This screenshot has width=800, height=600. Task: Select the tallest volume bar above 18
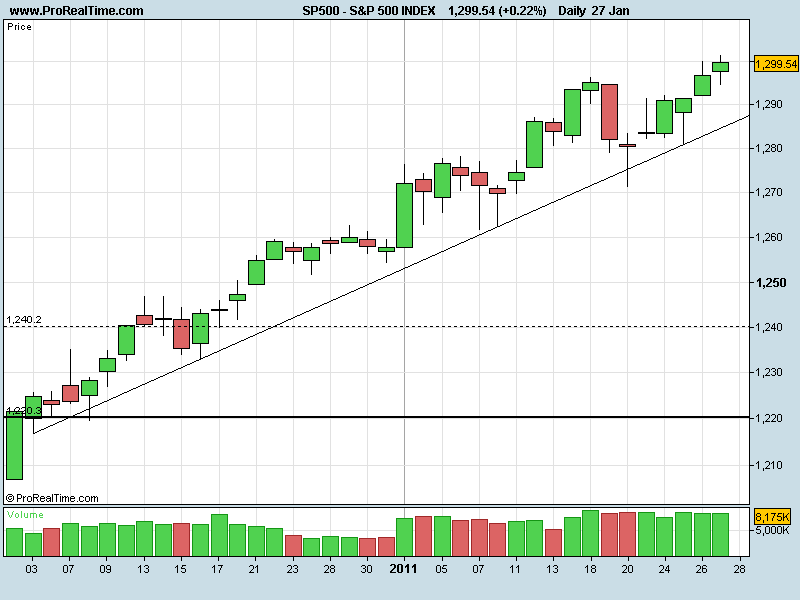[x=590, y=533]
